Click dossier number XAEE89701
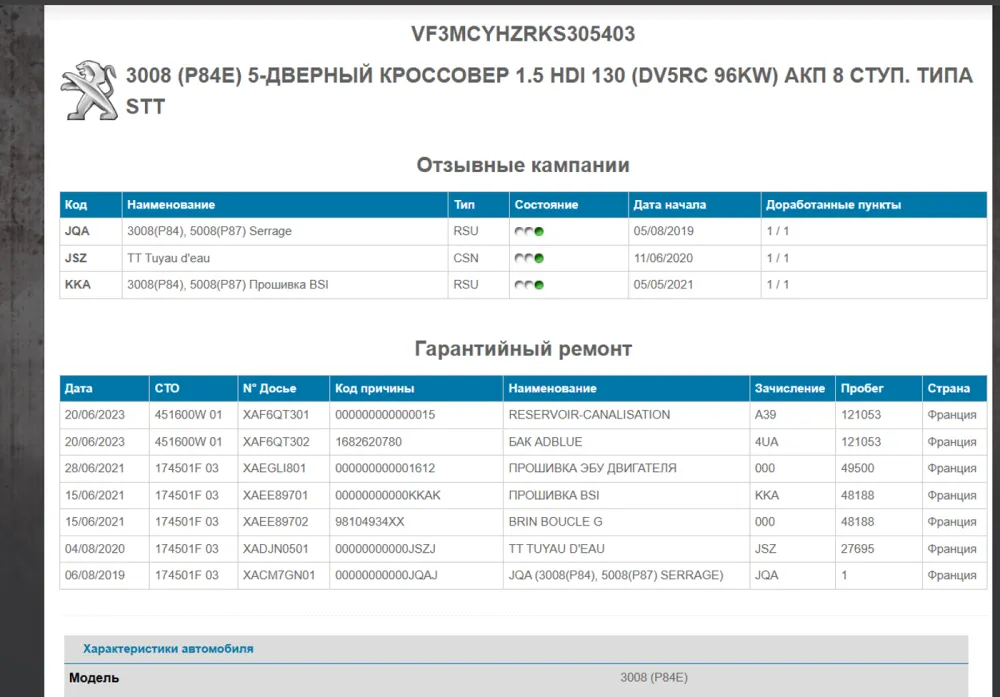The image size is (1000, 697). click(276, 495)
